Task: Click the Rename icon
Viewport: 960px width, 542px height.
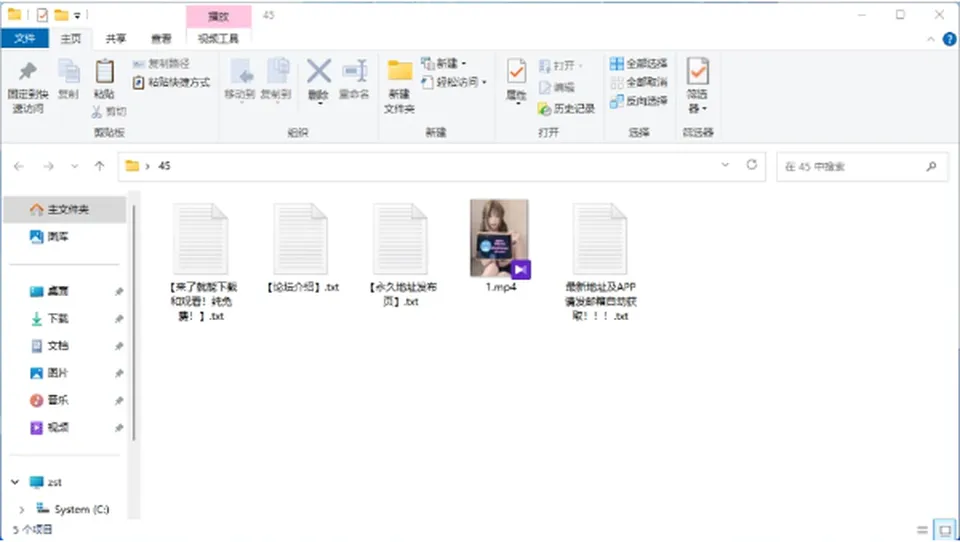Action: (354, 72)
